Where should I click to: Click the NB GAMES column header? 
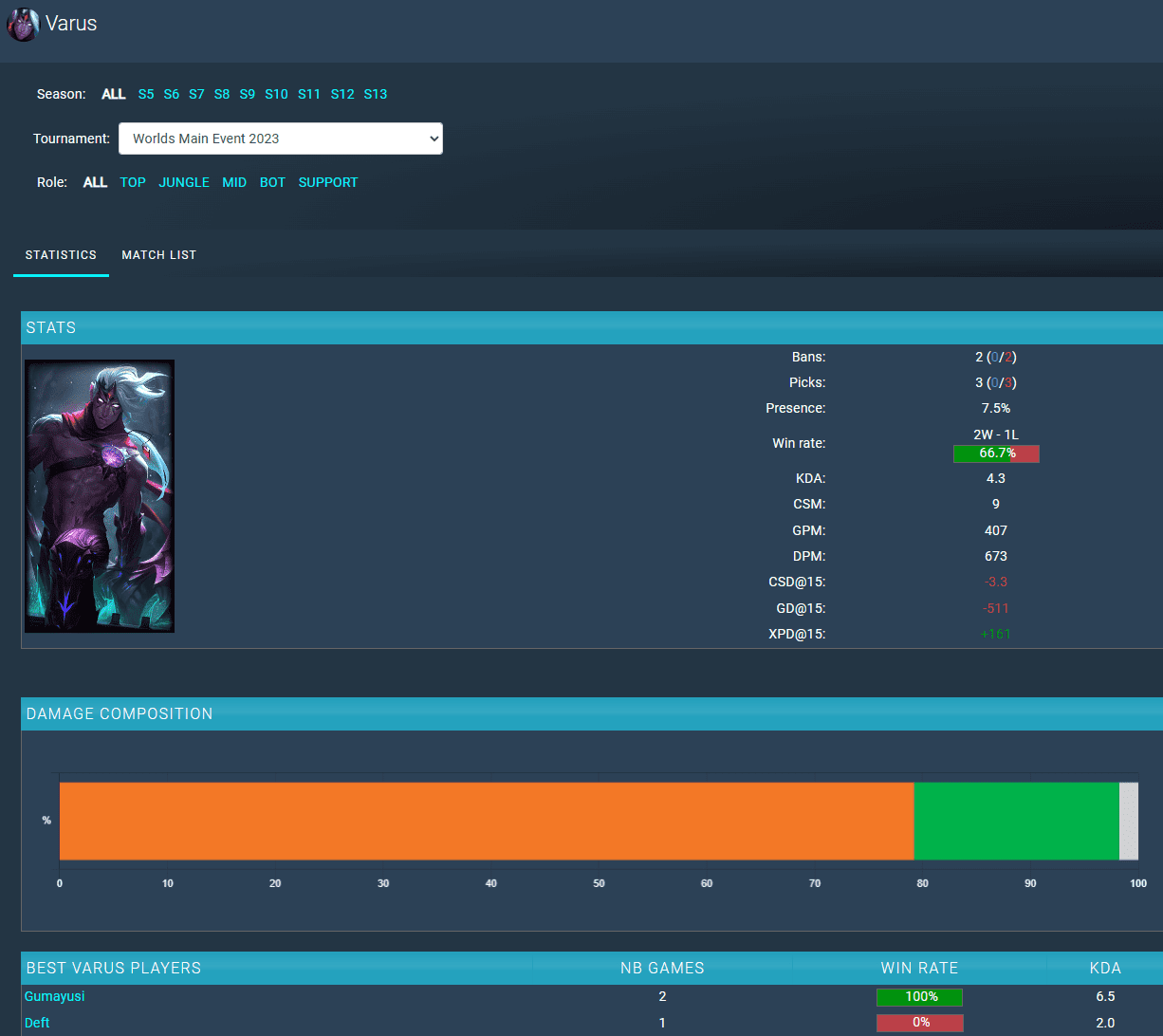click(662, 968)
